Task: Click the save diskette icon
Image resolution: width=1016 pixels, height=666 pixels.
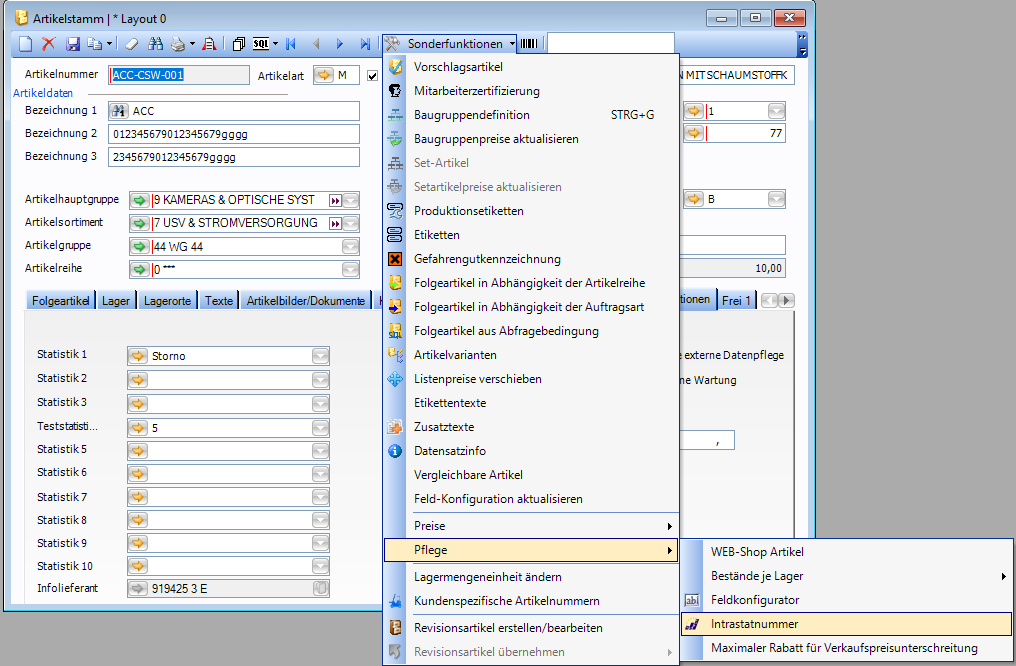Action: (x=72, y=44)
